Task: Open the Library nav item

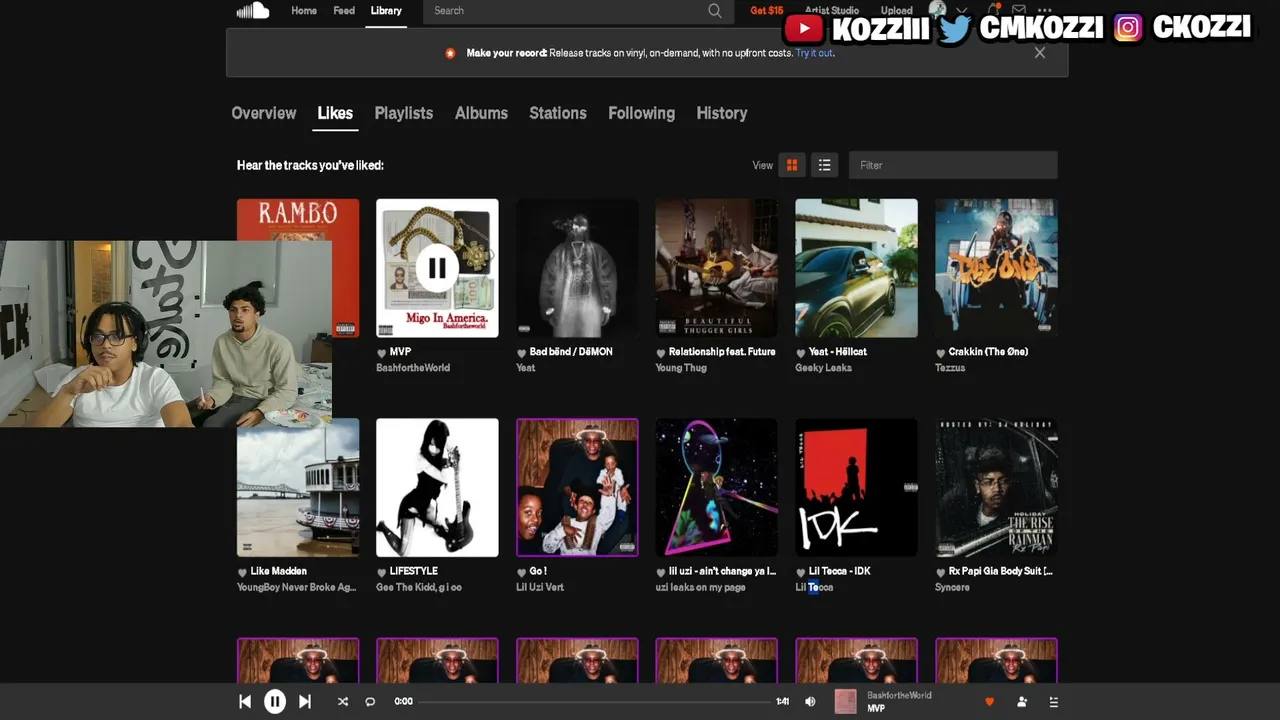Action: point(386,11)
